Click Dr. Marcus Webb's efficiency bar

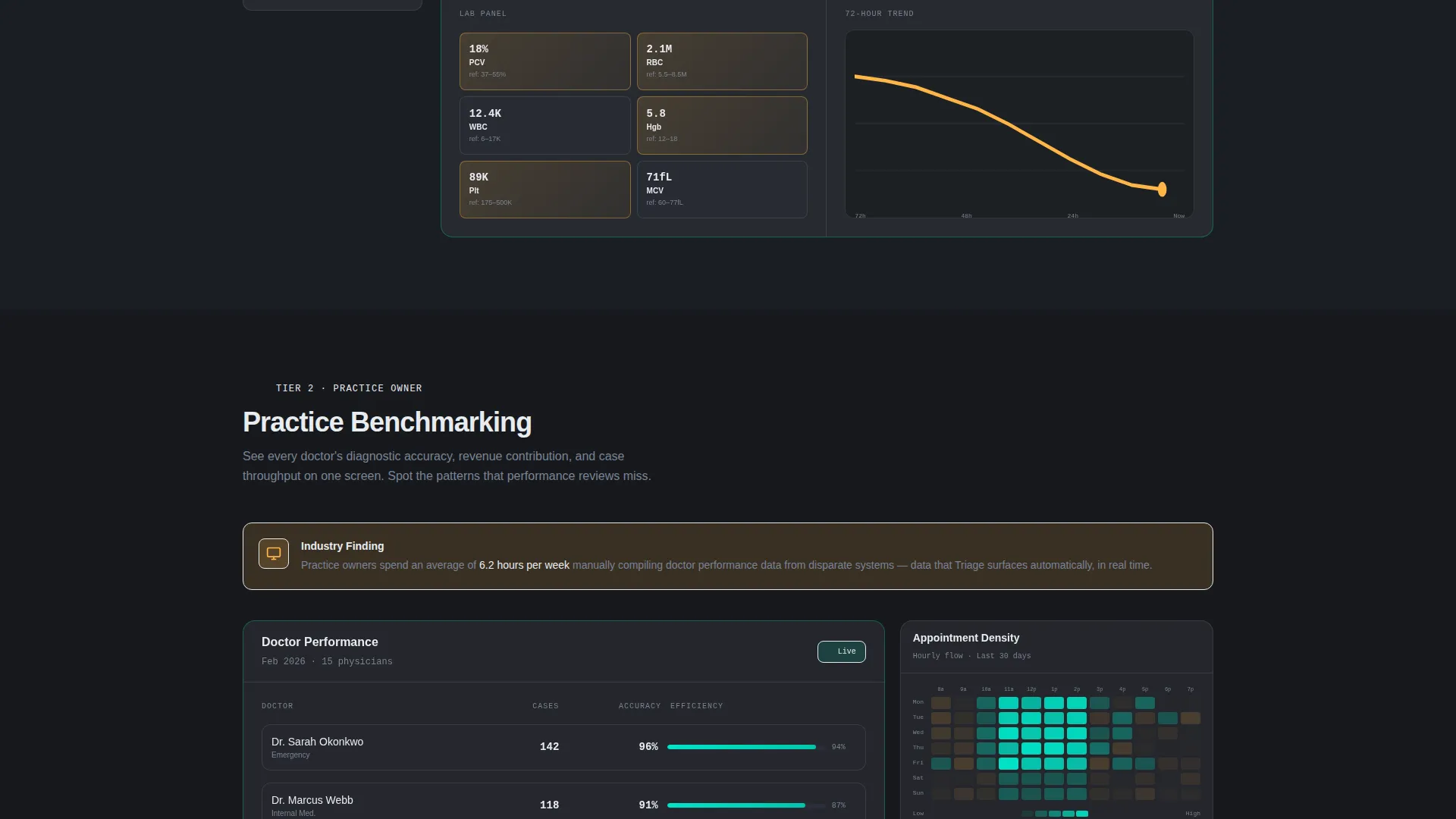[745, 805]
